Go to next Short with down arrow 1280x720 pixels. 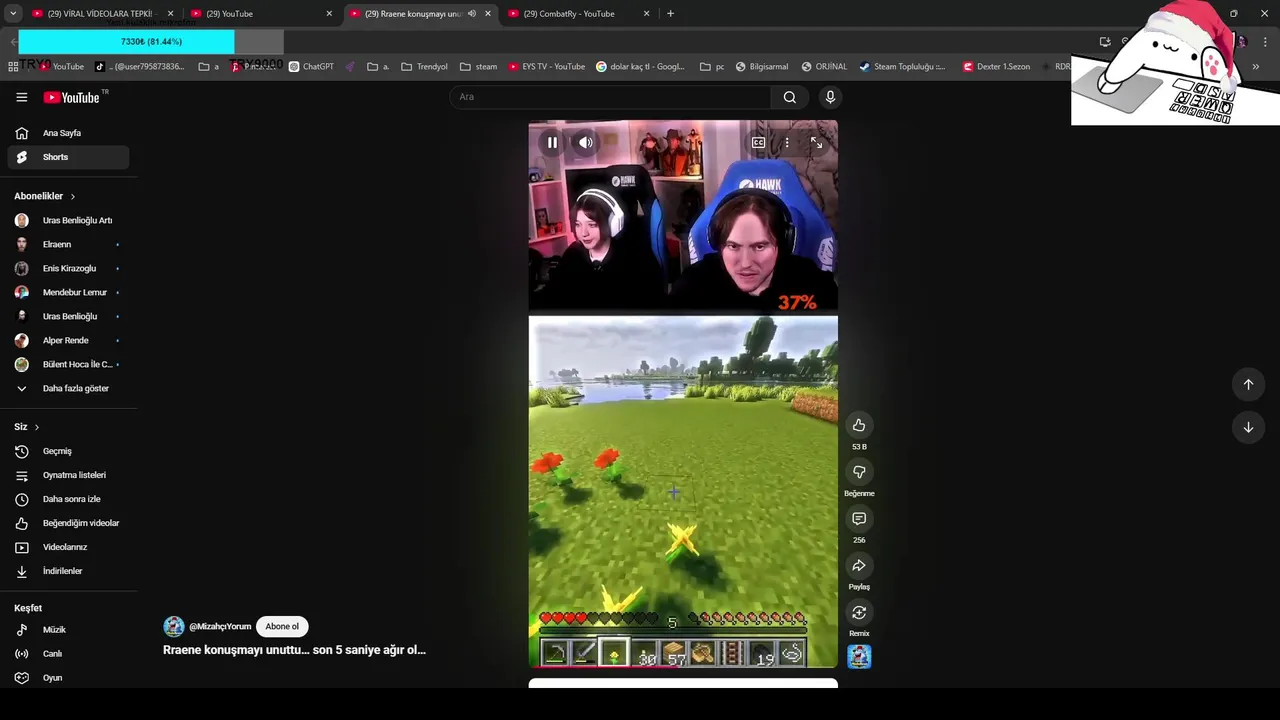click(1248, 427)
